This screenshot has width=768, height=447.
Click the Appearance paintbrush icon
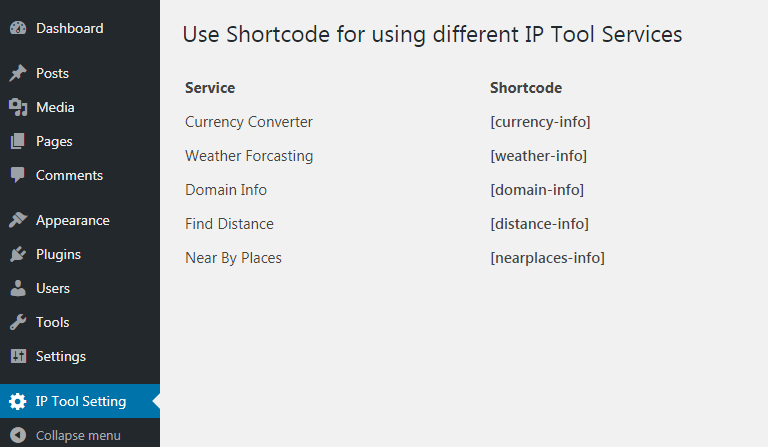tap(18, 220)
